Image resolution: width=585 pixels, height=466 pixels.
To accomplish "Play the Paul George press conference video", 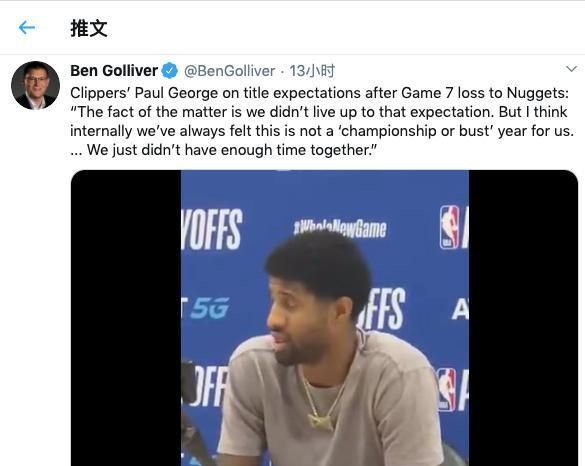I will pos(324,318).
